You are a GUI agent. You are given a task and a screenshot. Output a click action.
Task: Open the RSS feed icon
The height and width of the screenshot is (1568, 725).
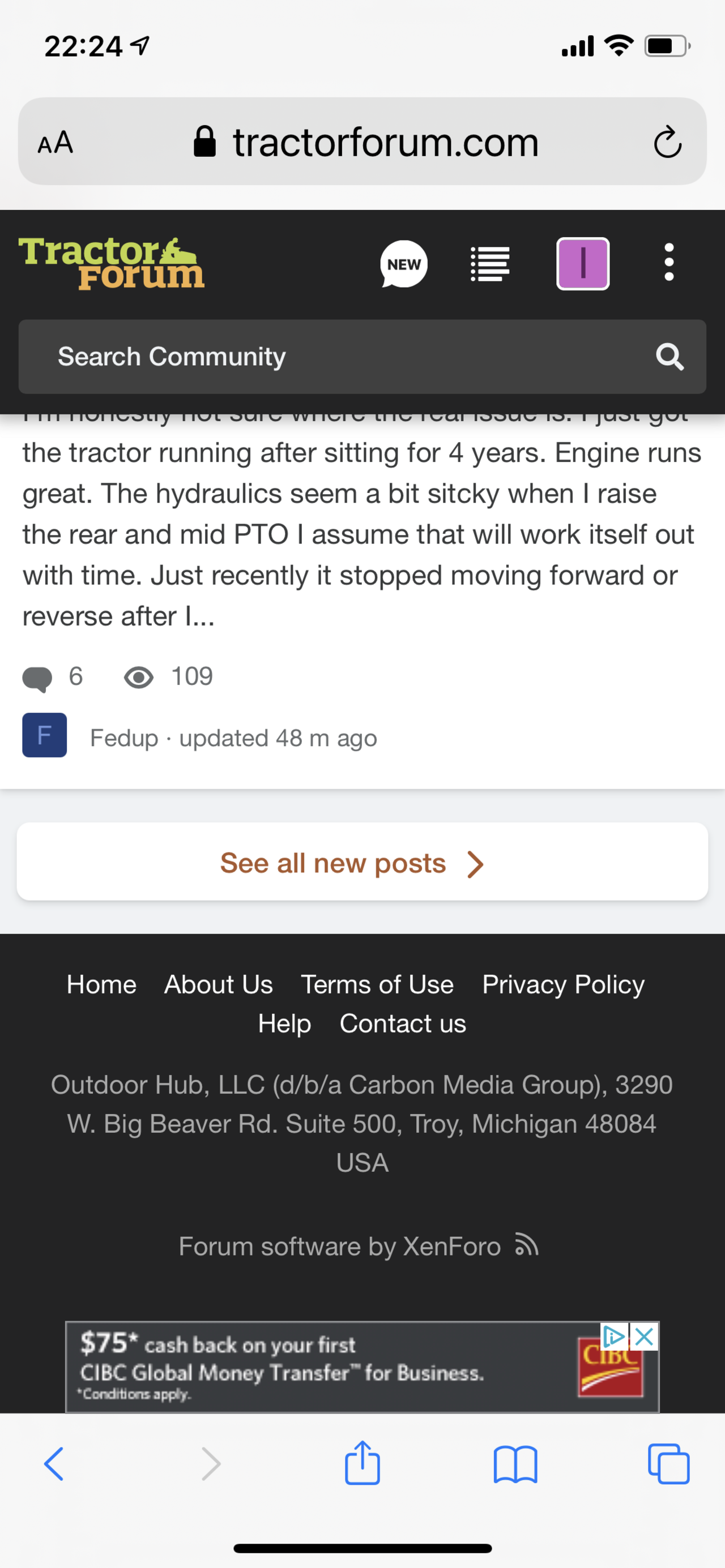(x=526, y=1245)
